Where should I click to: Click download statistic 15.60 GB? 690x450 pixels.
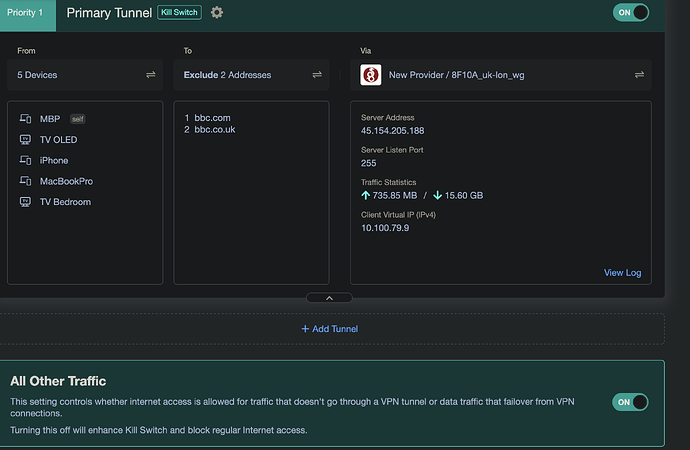point(464,195)
